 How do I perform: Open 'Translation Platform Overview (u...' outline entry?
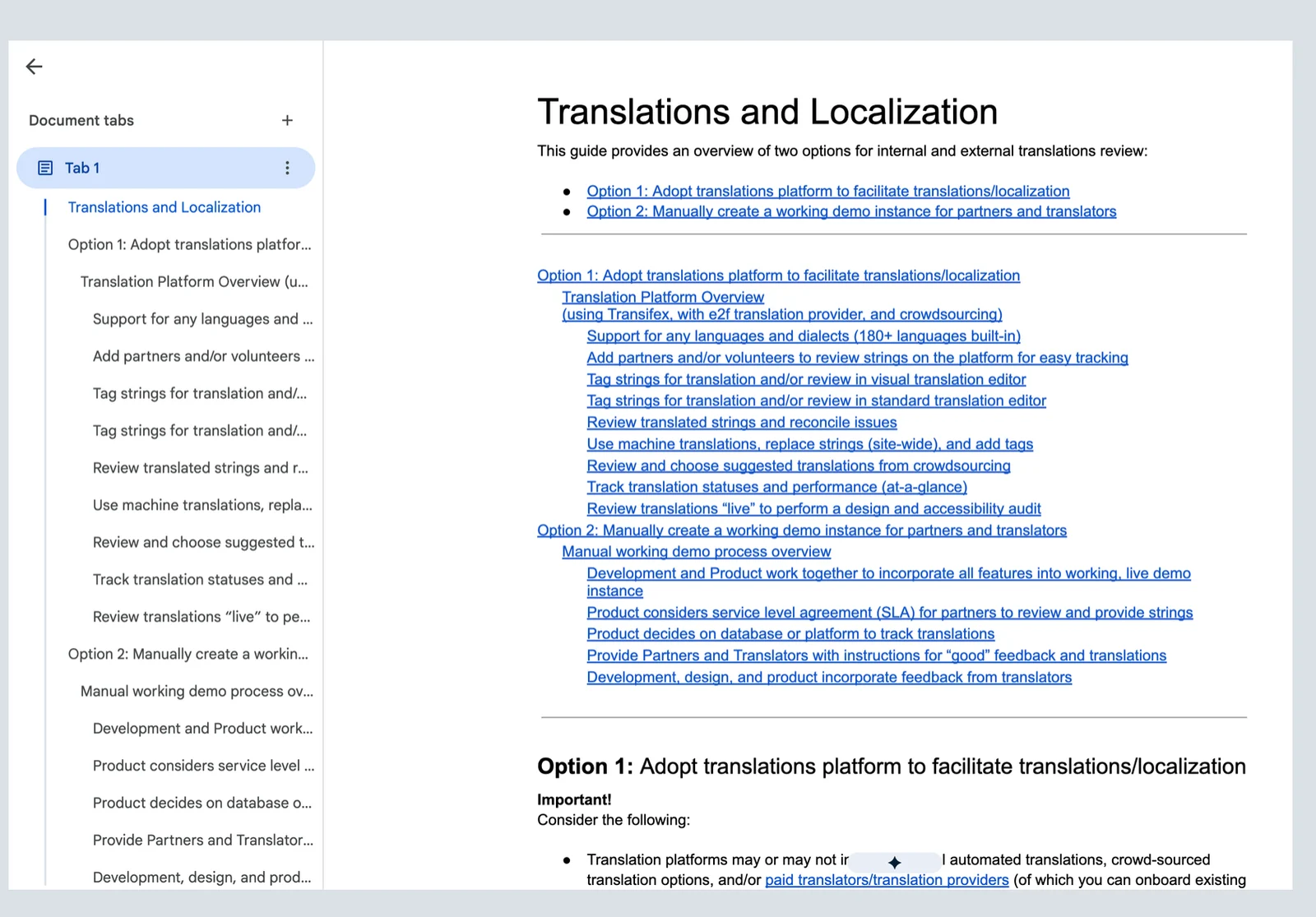[194, 281]
